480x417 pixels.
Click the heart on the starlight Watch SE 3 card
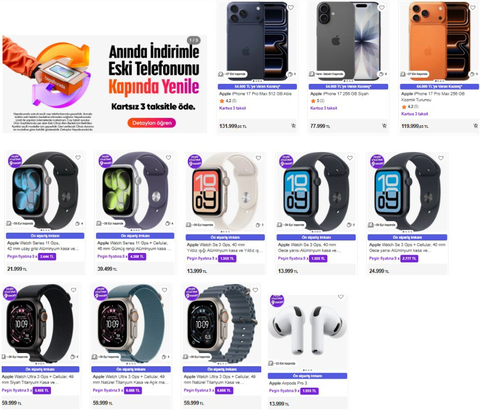point(258,158)
